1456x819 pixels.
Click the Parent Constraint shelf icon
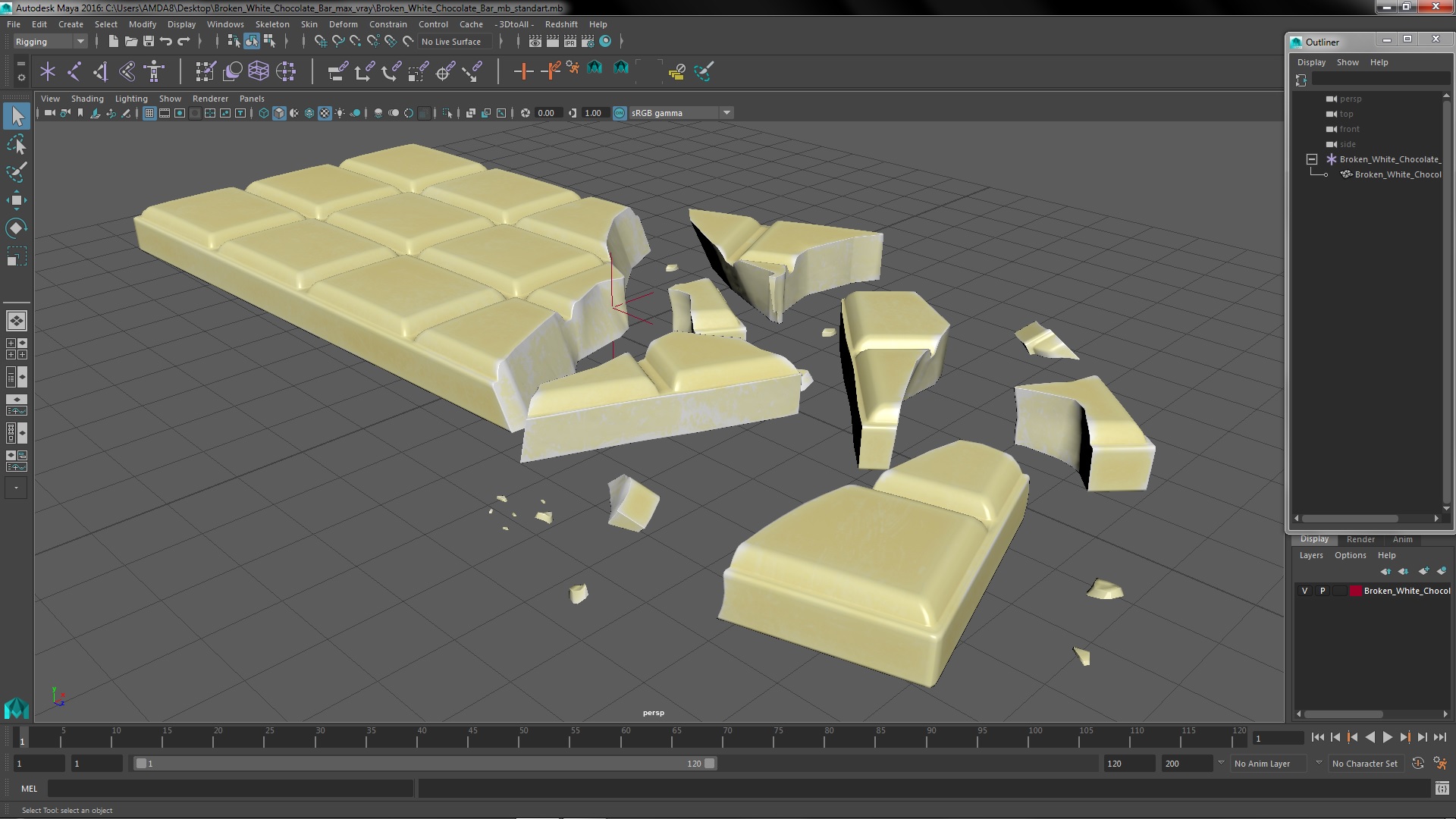click(x=337, y=72)
